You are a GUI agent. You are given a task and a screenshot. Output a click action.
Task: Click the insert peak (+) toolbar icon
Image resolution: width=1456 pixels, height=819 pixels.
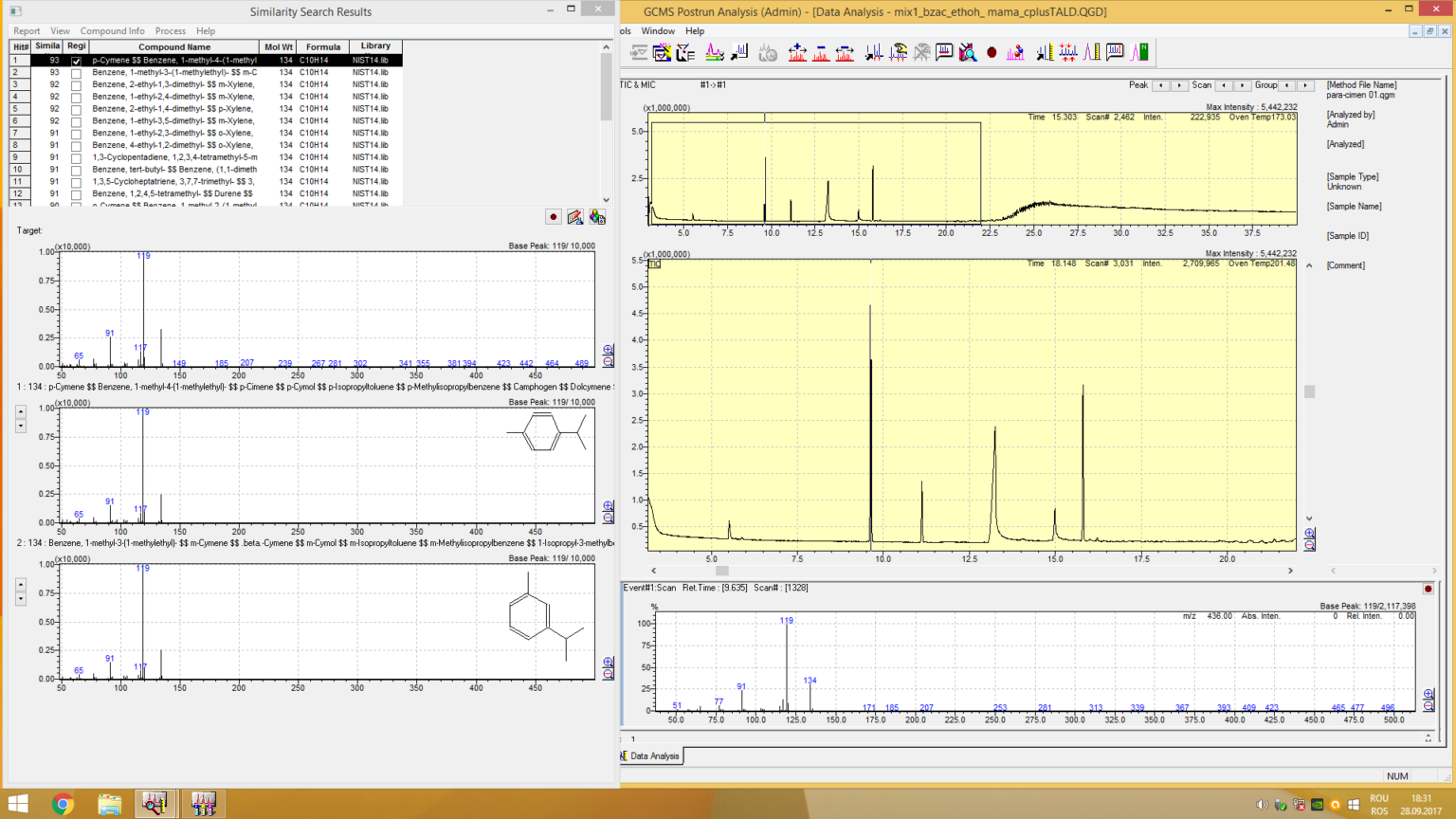pos(797,52)
